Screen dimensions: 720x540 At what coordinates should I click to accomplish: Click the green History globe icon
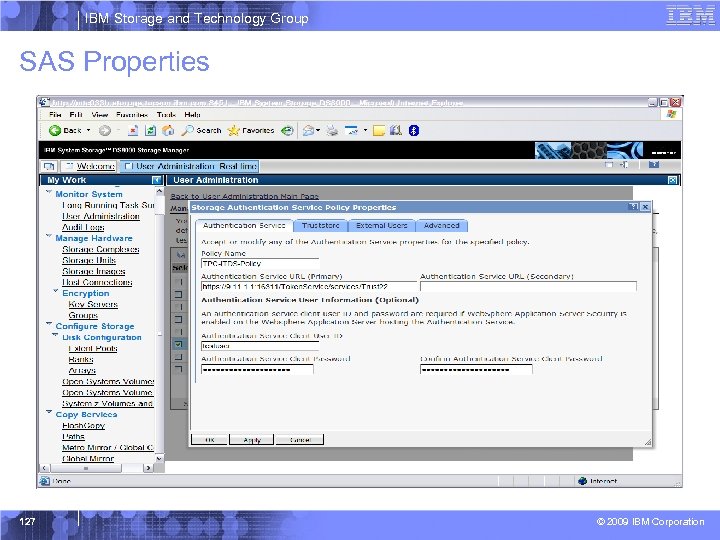(x=287, y=131)
